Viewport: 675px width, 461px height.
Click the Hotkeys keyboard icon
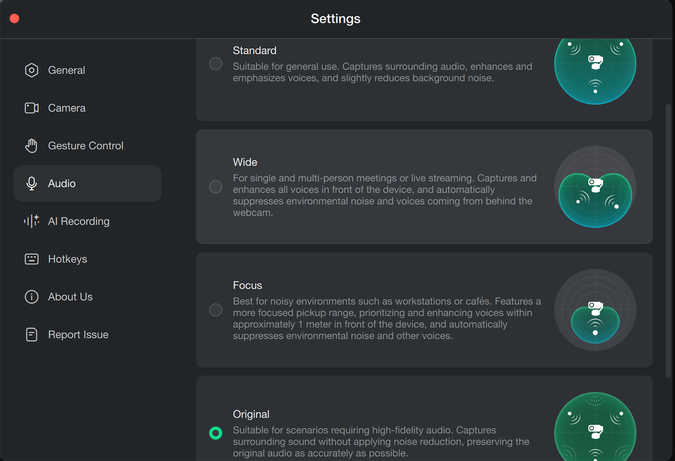(31, 259)
